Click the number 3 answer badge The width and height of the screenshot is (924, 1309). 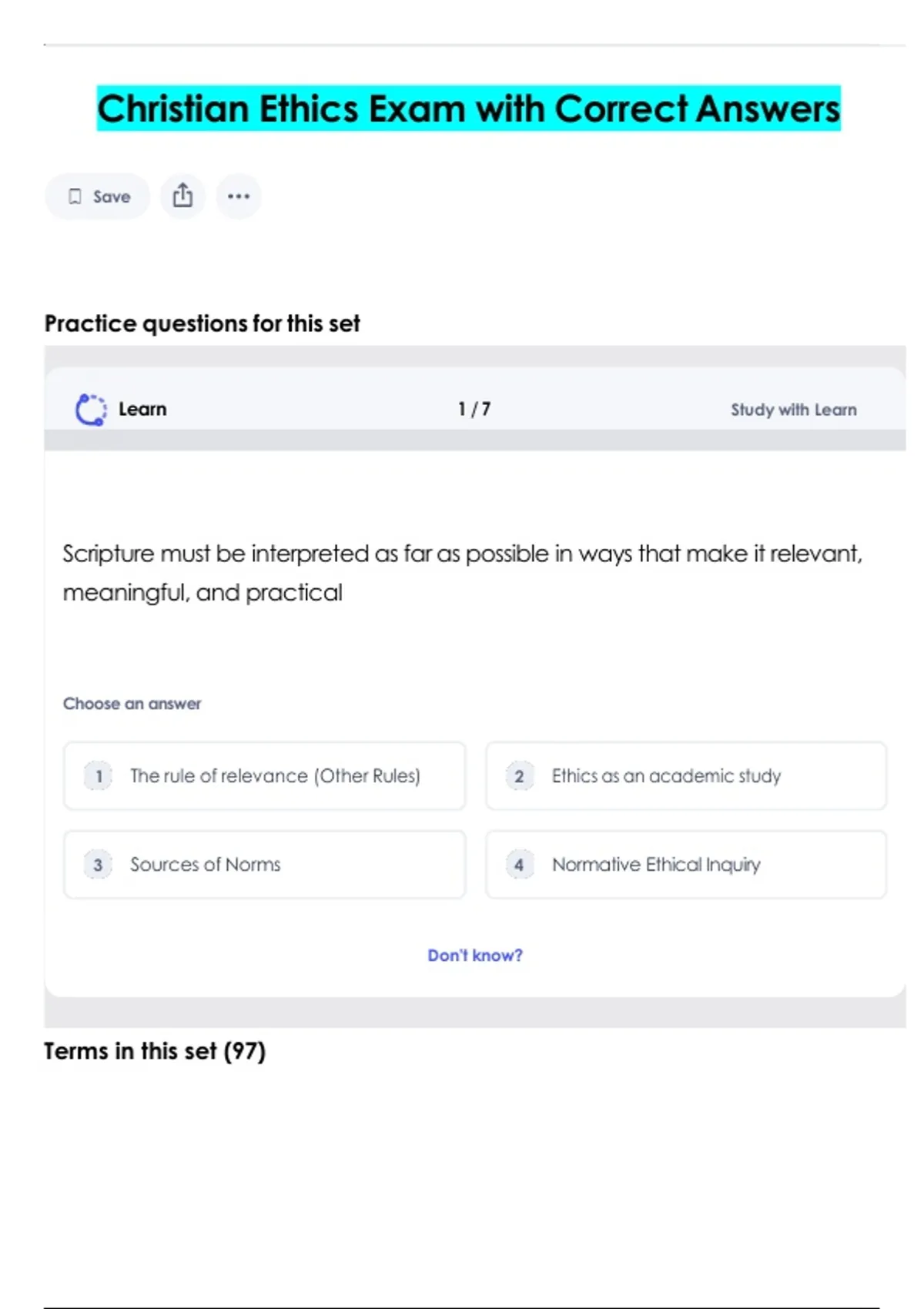pyautogui.click(x=98, y=865)
